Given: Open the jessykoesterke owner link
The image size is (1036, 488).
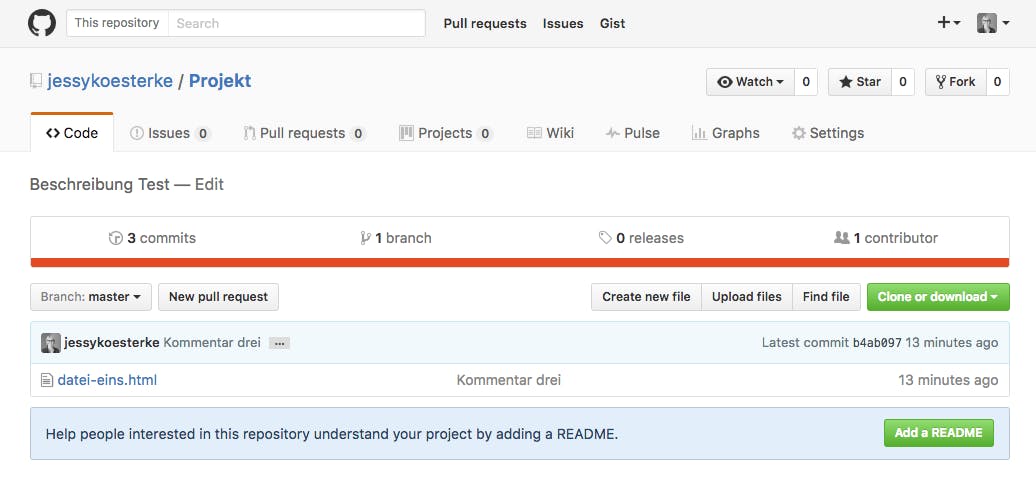Looking at the screenshot, I should point(110,81).
